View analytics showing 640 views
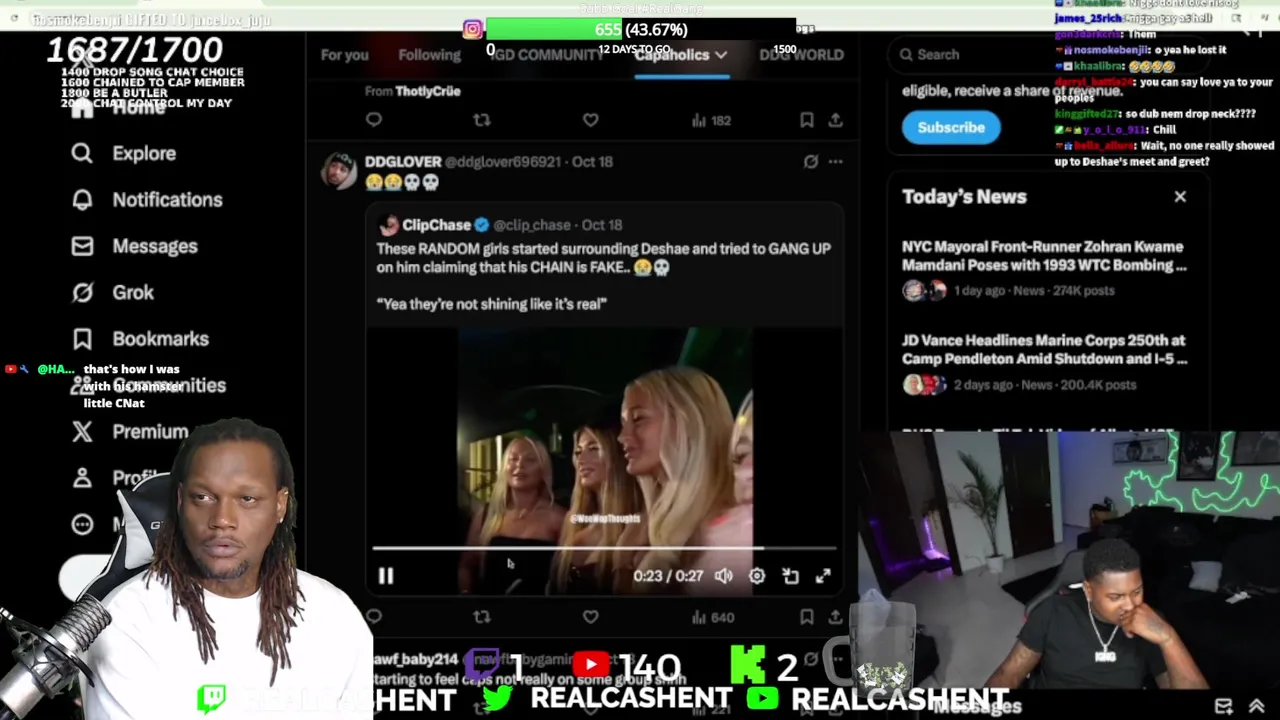The width and height of the screenshot is (1280, 720). click(x=711, y=617)
